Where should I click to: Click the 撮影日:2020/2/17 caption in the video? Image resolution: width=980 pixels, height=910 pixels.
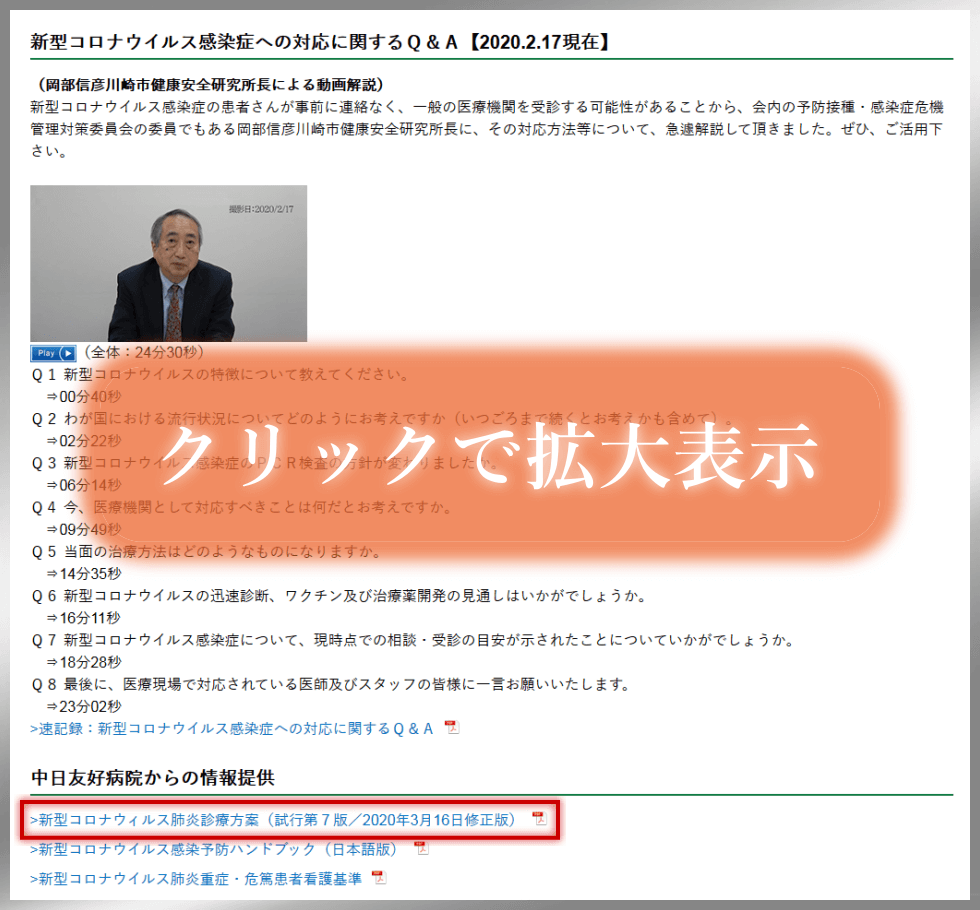261,209
